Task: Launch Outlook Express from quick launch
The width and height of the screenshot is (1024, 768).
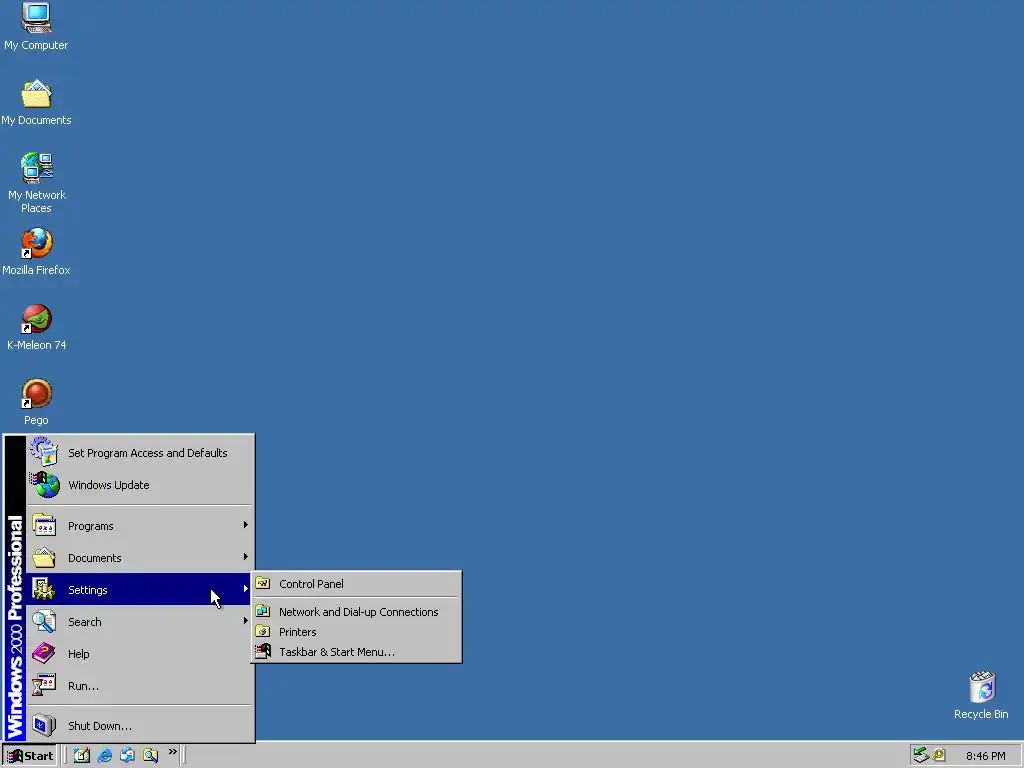Action: [127, 755]
